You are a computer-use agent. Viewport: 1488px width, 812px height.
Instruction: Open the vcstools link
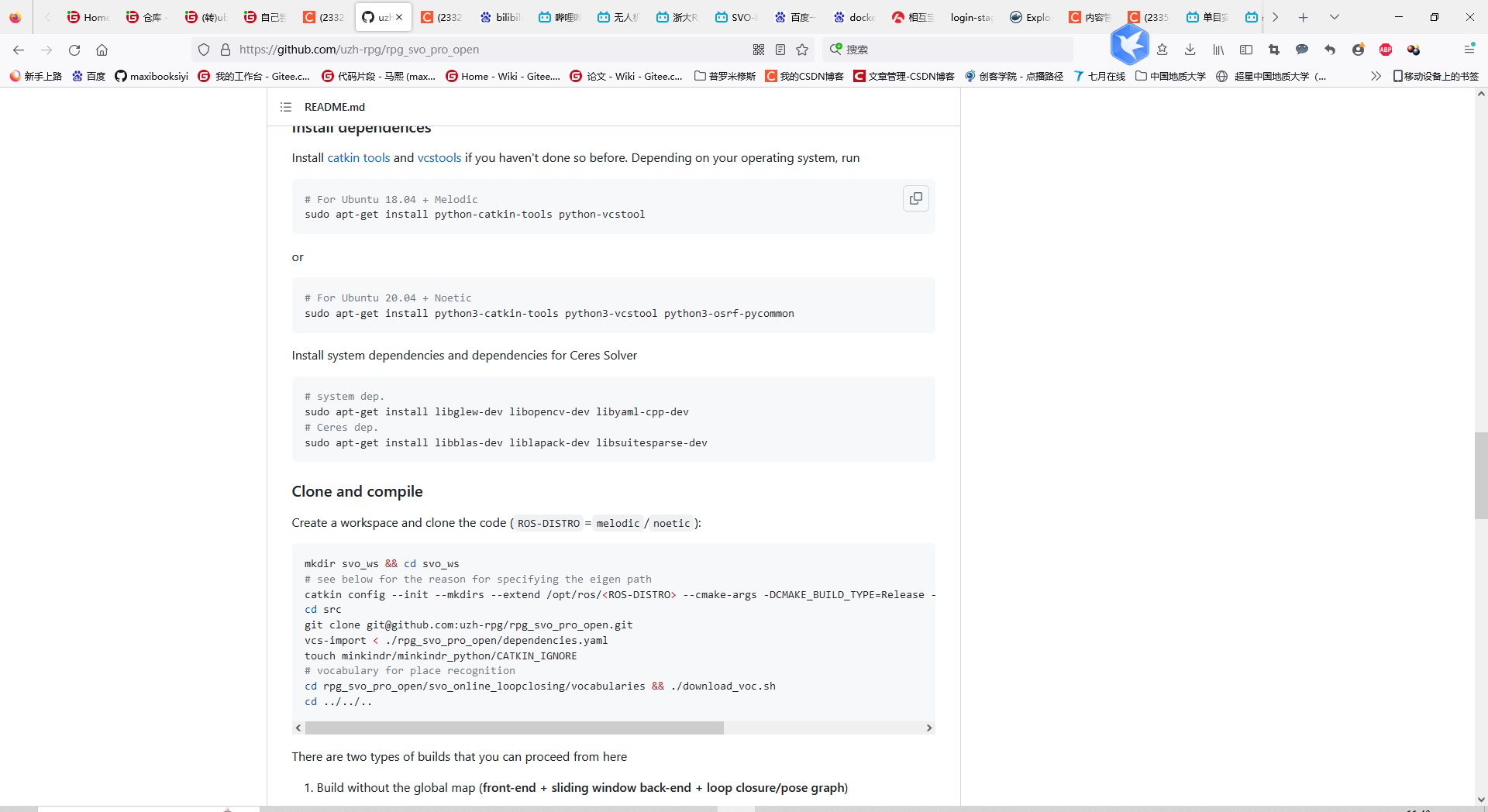pos(439,157)
